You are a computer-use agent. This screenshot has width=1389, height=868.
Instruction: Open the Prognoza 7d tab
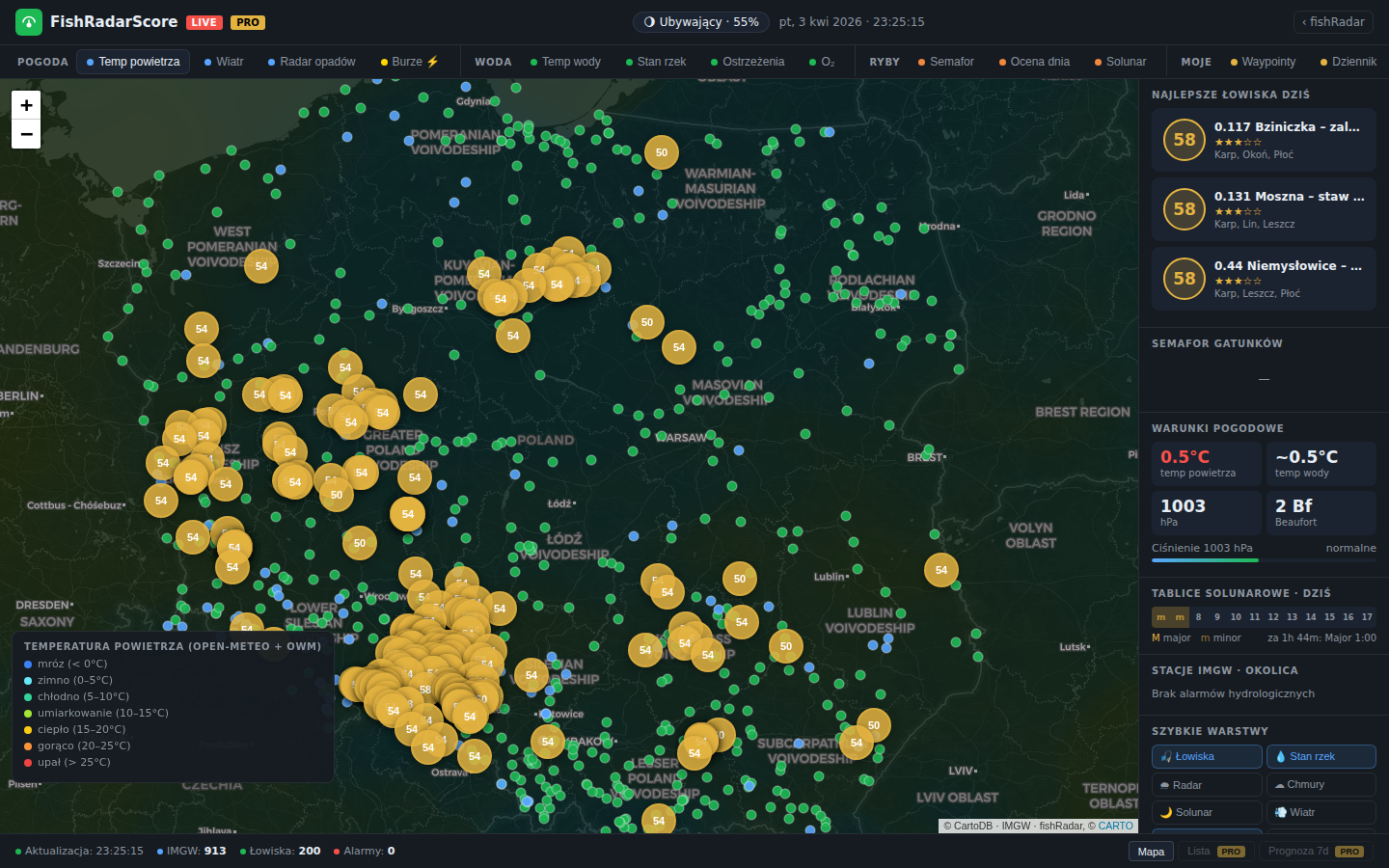tap(1315, 852)
